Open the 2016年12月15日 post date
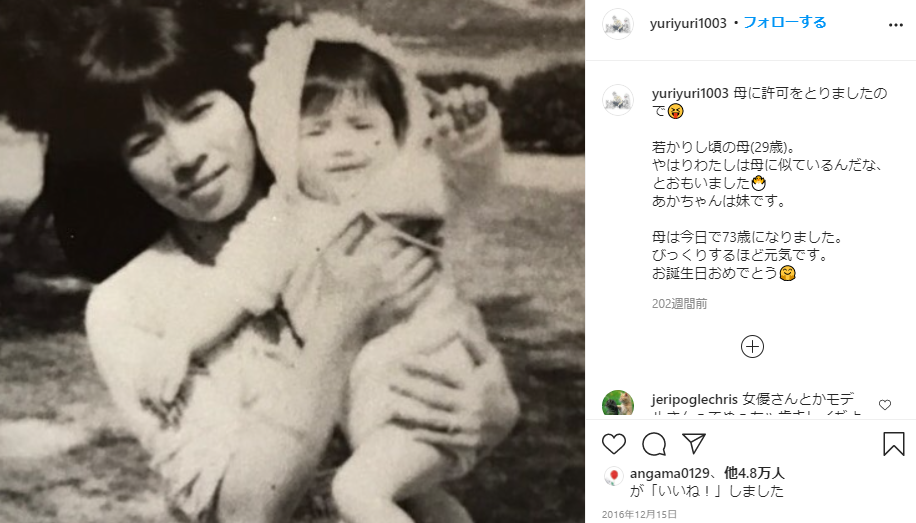916x523 pixels. [639, 514]
